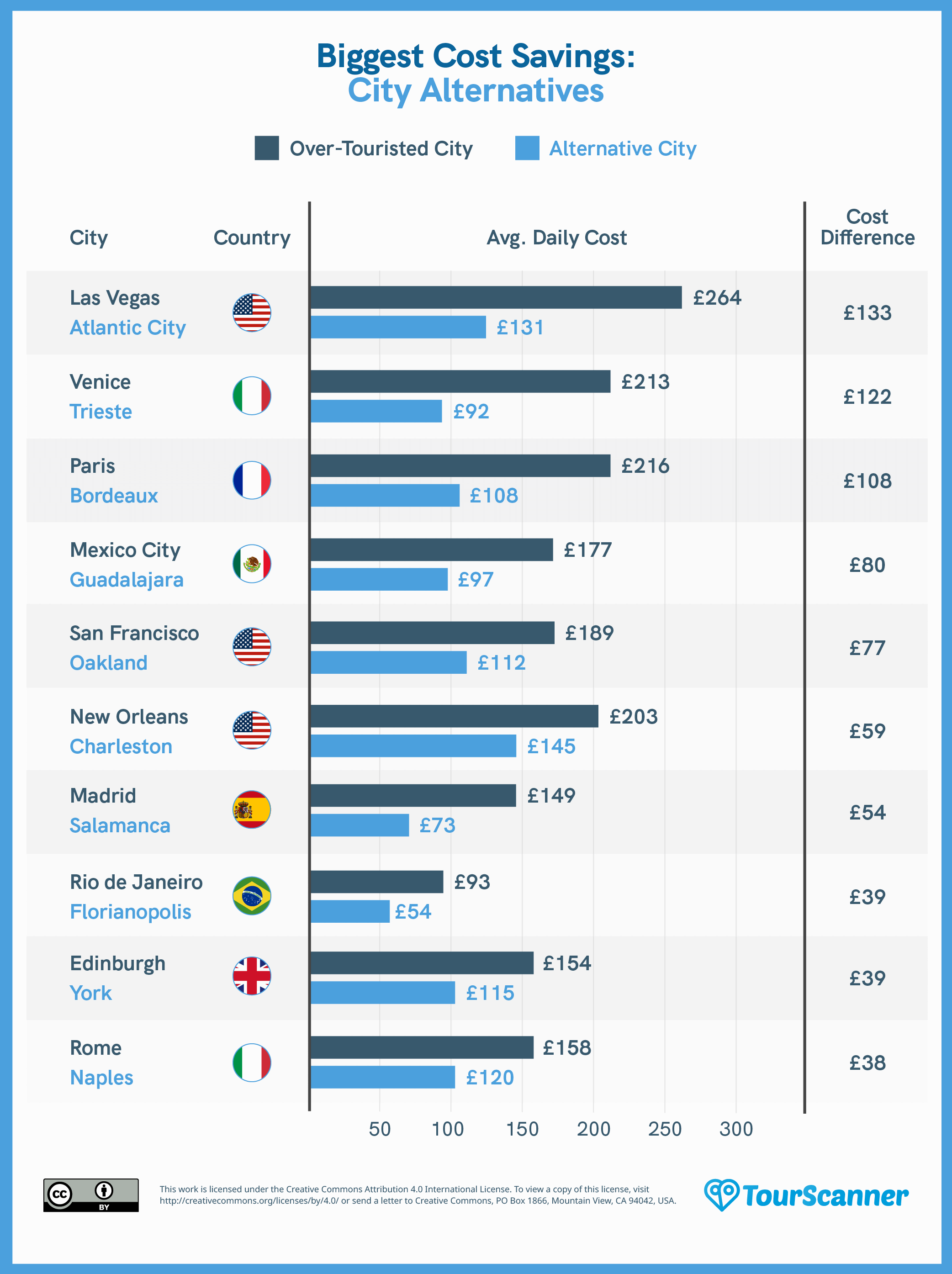Click the £133 cost difference value
Image resolution: width=952 pixels, height=1274 pixels.
[867, 313]
